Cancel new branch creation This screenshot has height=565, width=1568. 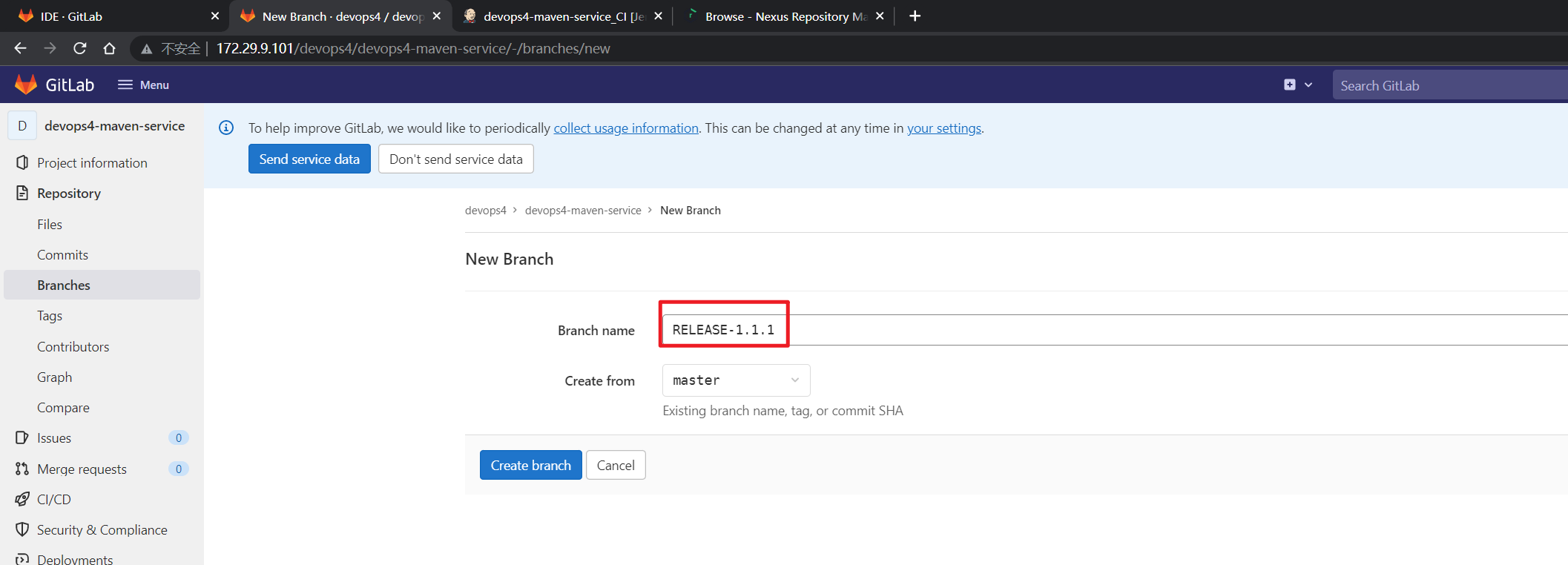coord(616,465)
